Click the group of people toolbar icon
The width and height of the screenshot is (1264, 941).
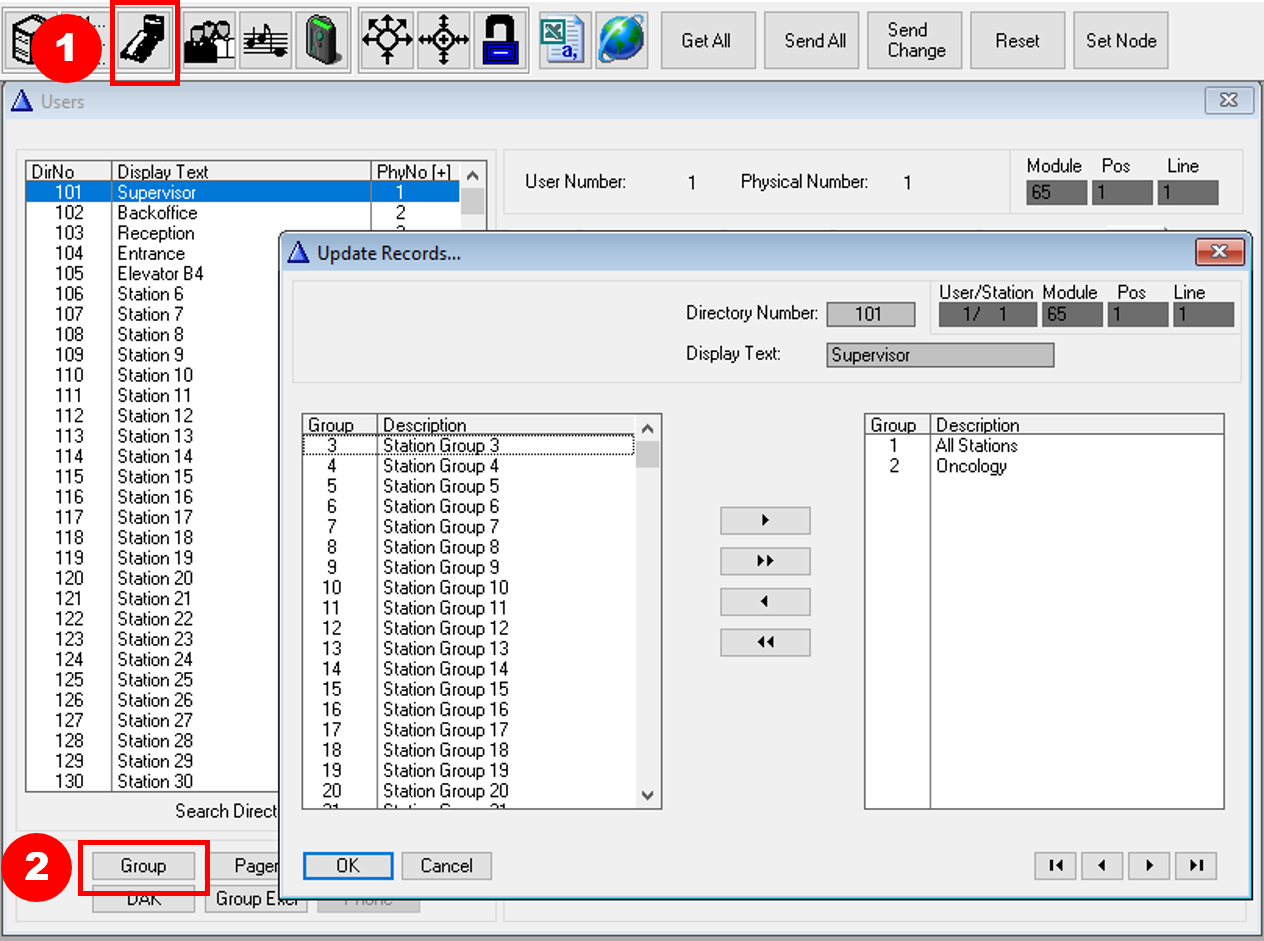208,42
